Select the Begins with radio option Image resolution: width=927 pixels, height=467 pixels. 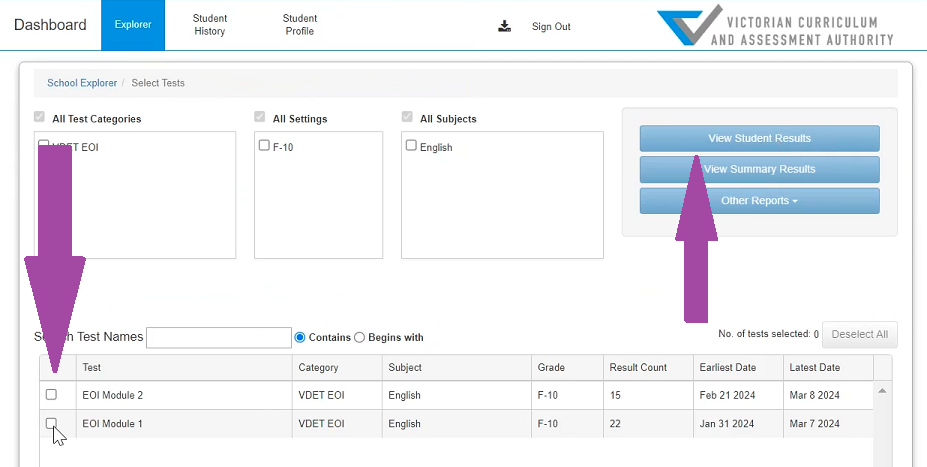[x=359, y=338]
